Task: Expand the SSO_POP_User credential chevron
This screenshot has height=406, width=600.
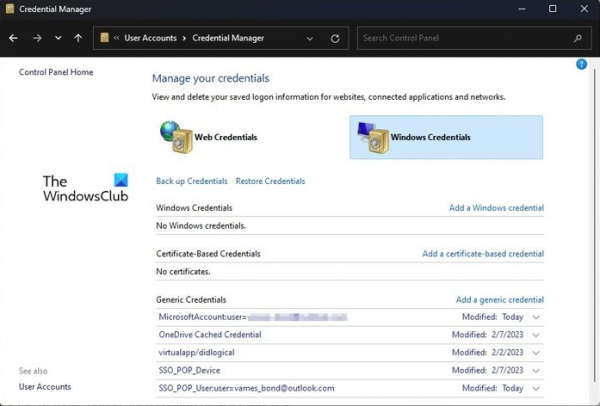Action: pyautogui.click(x=536, y=388)
